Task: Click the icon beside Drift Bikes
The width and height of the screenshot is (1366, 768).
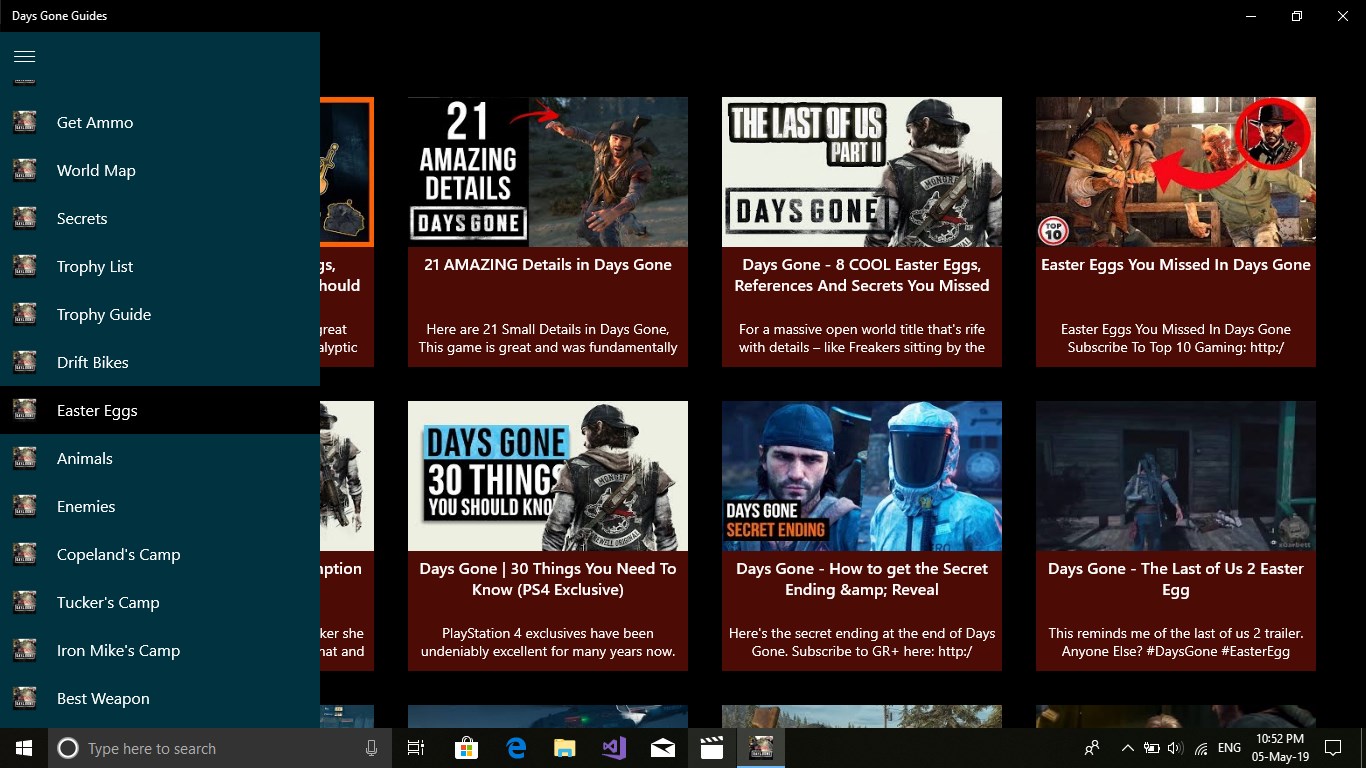Action: 25,363
